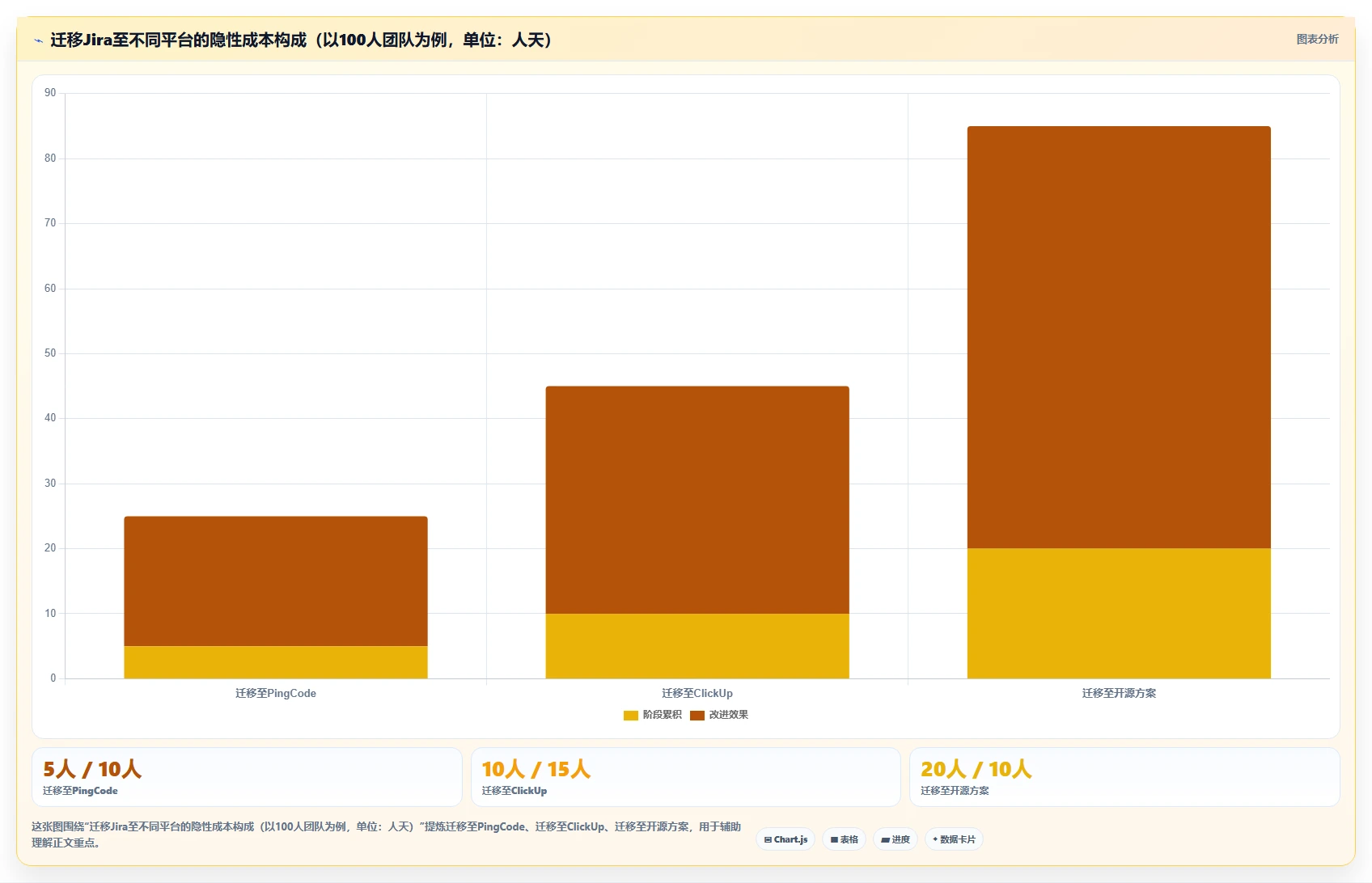Click the y-axis value 50

tap(50, 353)
